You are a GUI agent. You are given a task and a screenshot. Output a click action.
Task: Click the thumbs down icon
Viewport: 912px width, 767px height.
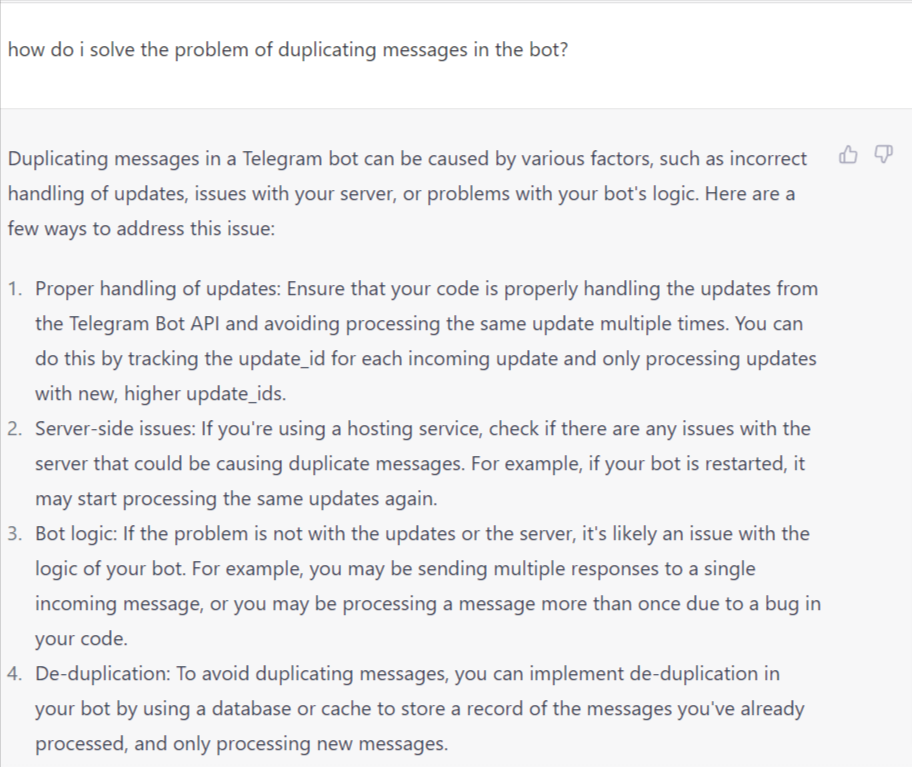click(x=884, y=155)
